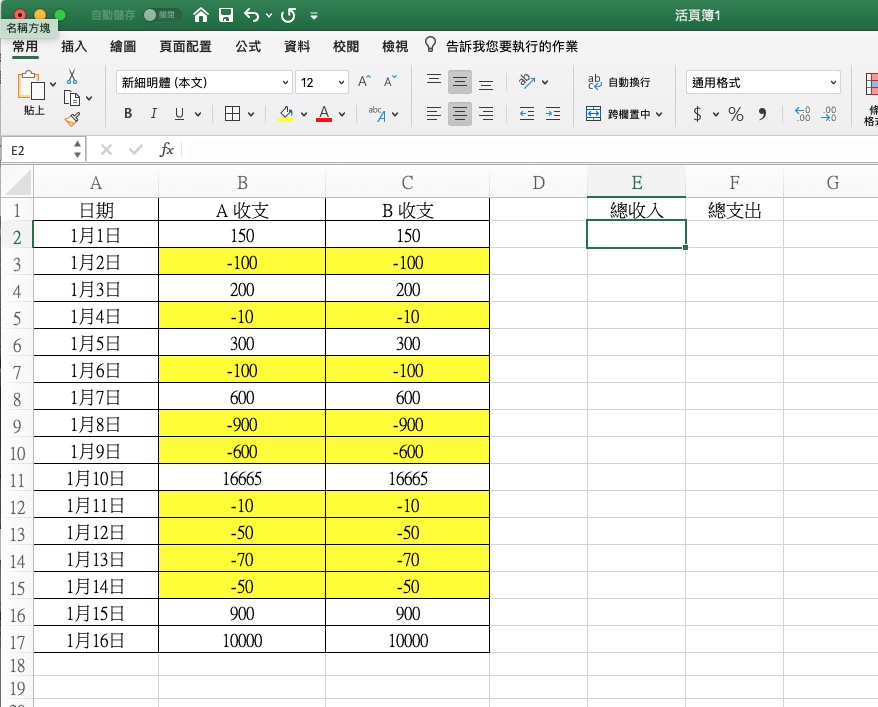Toggle bold formatting
The height and width of the screenshot is (707, 878).
[x=128, y=114]
